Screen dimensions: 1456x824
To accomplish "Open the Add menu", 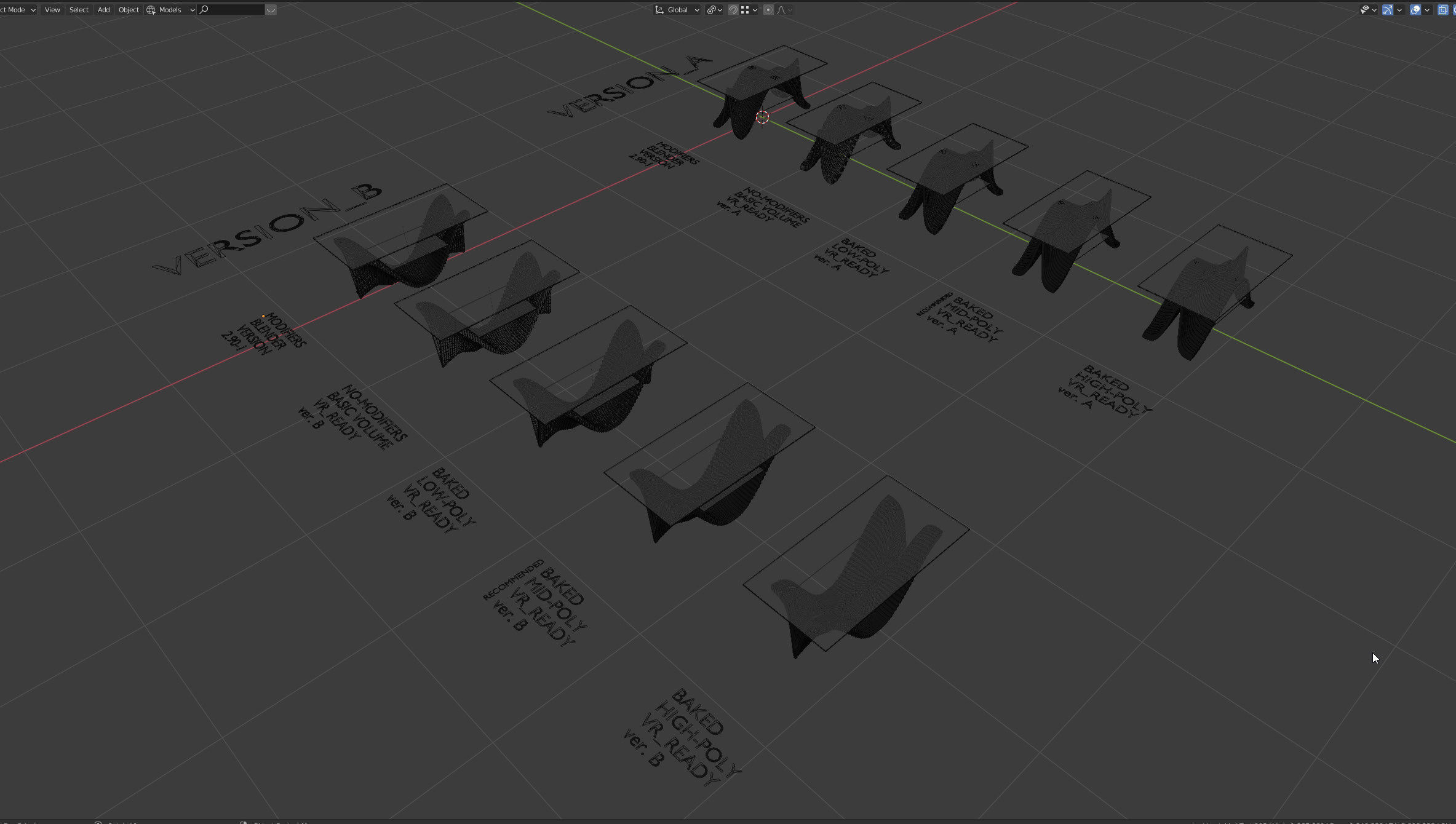I will pyautogui.click(x=104, y=10).
